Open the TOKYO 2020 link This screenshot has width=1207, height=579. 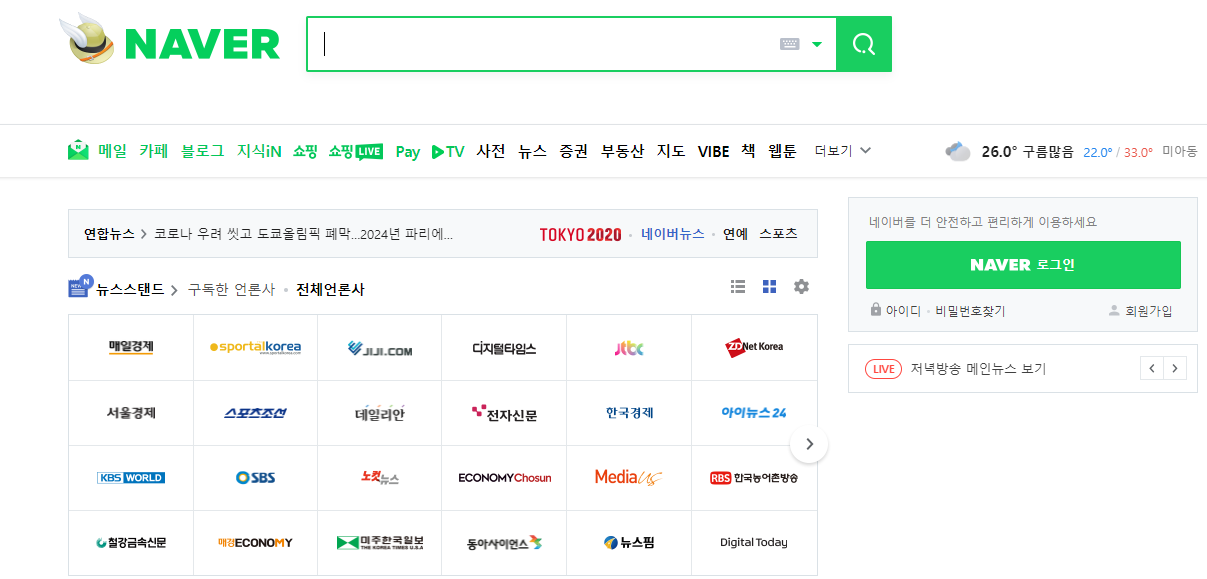[x=580, y=234]
